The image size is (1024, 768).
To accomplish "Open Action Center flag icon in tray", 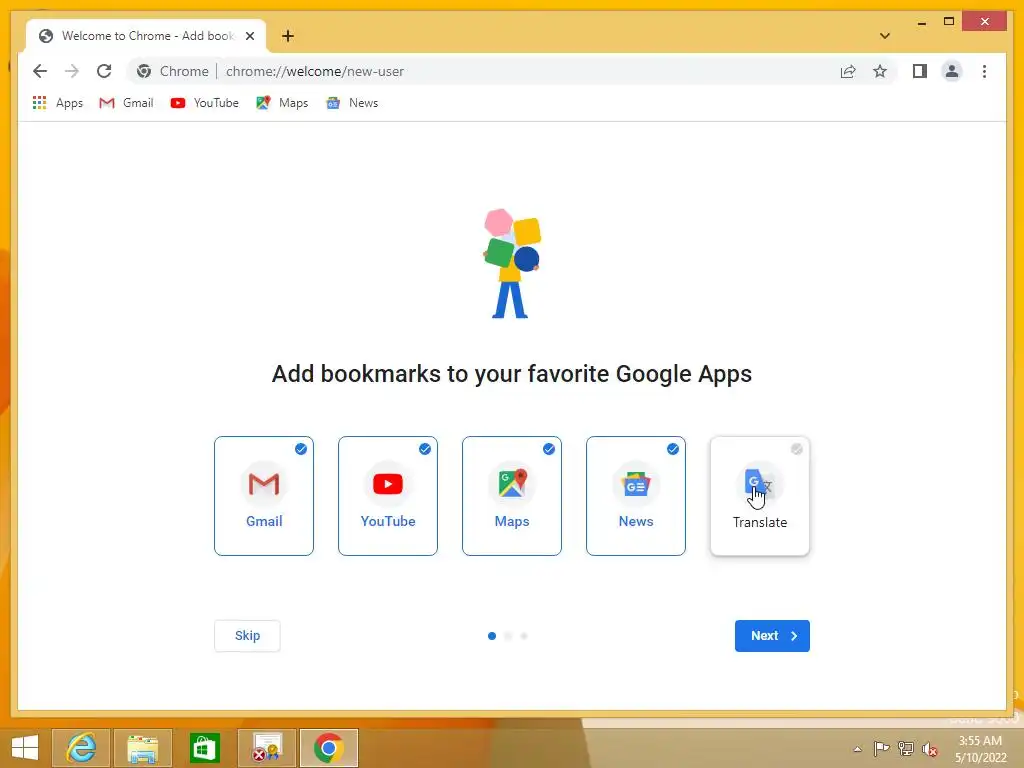I will pyautogui.click(x=881, y=748).
